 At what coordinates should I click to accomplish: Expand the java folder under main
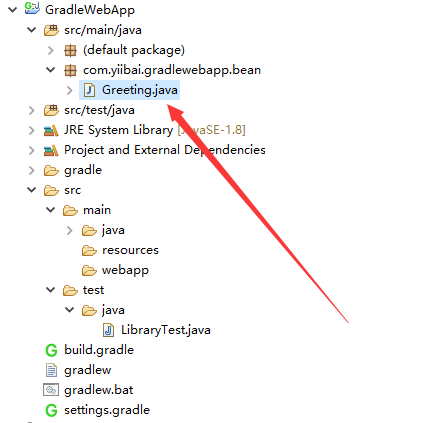[x=70, y=230]
